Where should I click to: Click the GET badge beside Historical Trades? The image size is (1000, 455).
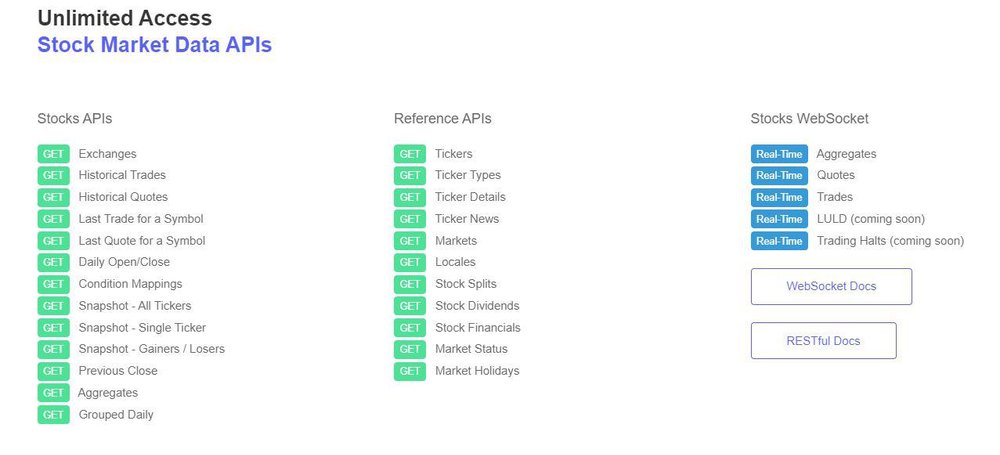point(53,176)
